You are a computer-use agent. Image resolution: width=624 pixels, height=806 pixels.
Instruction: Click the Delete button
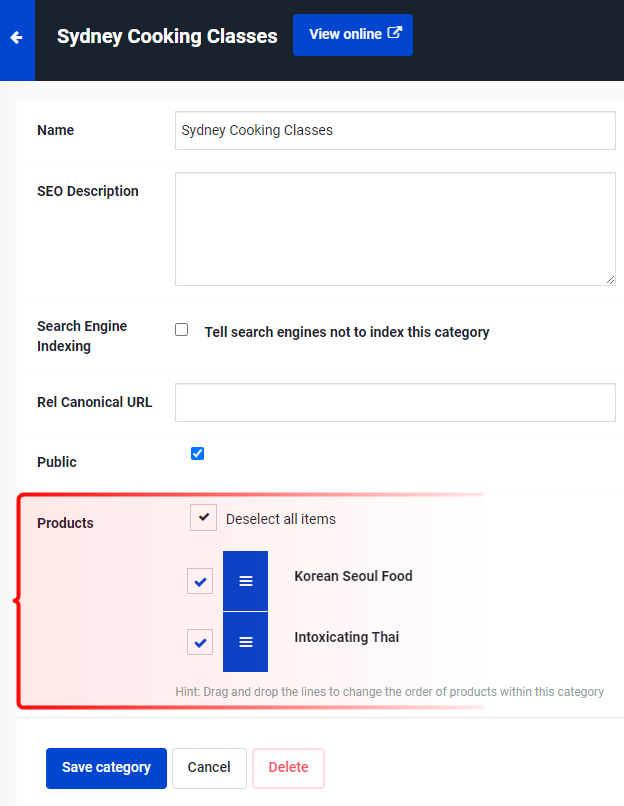point(288,768)
